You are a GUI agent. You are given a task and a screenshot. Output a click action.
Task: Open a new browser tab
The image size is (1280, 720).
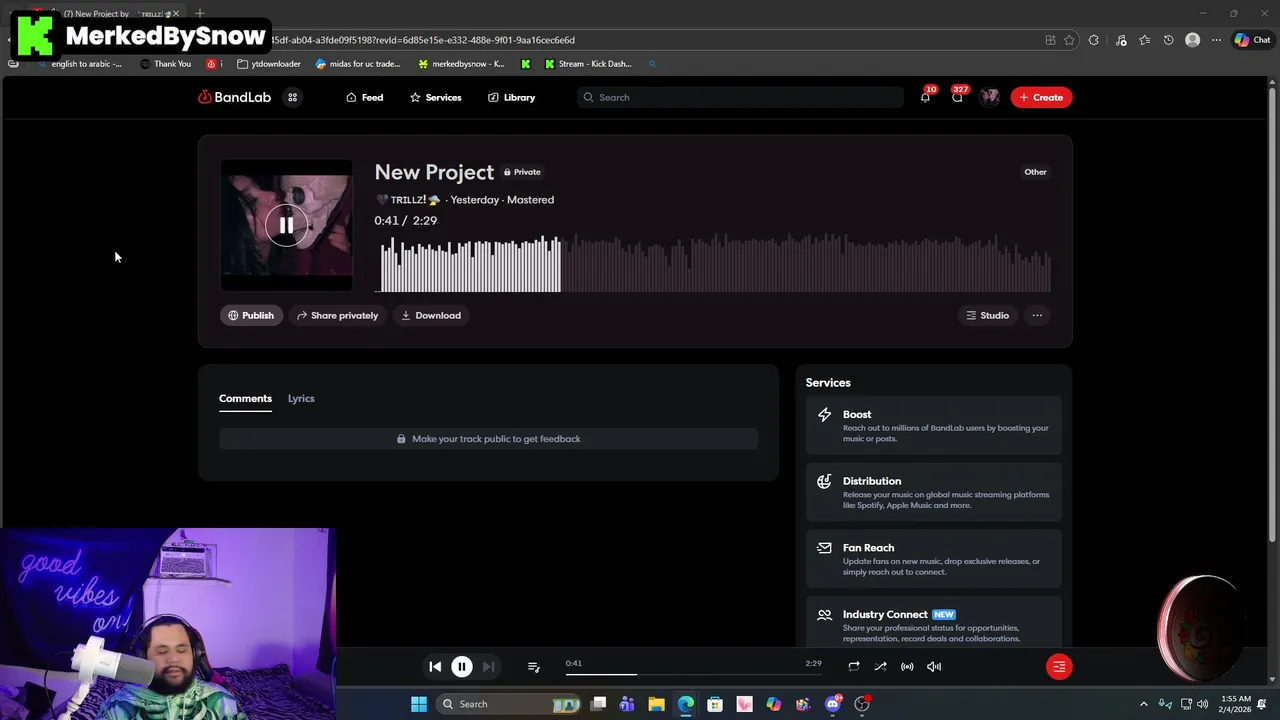pos(200,13)
